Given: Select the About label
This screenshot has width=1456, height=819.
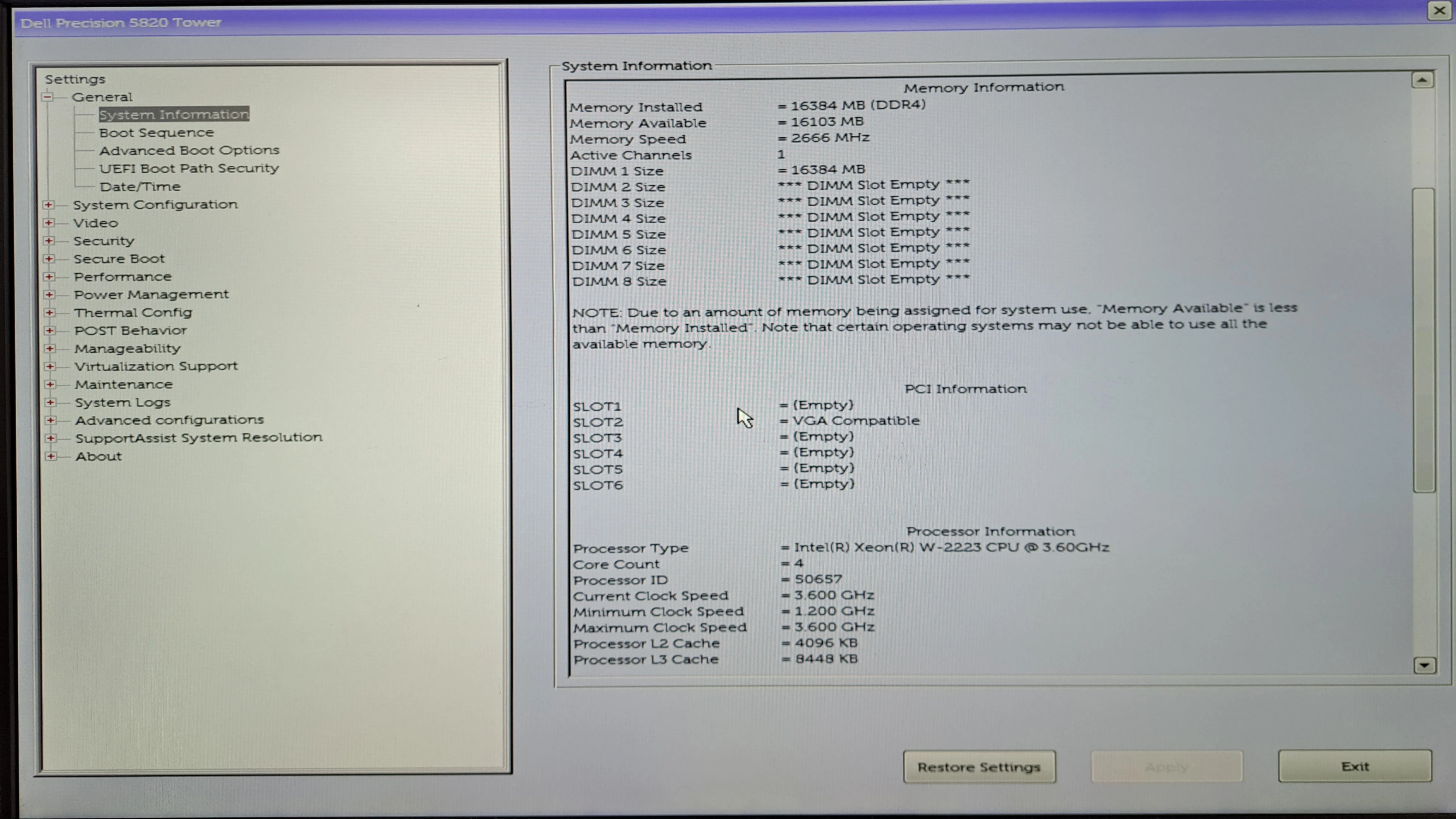Looking at the screenshot, I should pyautogui.click(x=99, y=456).
